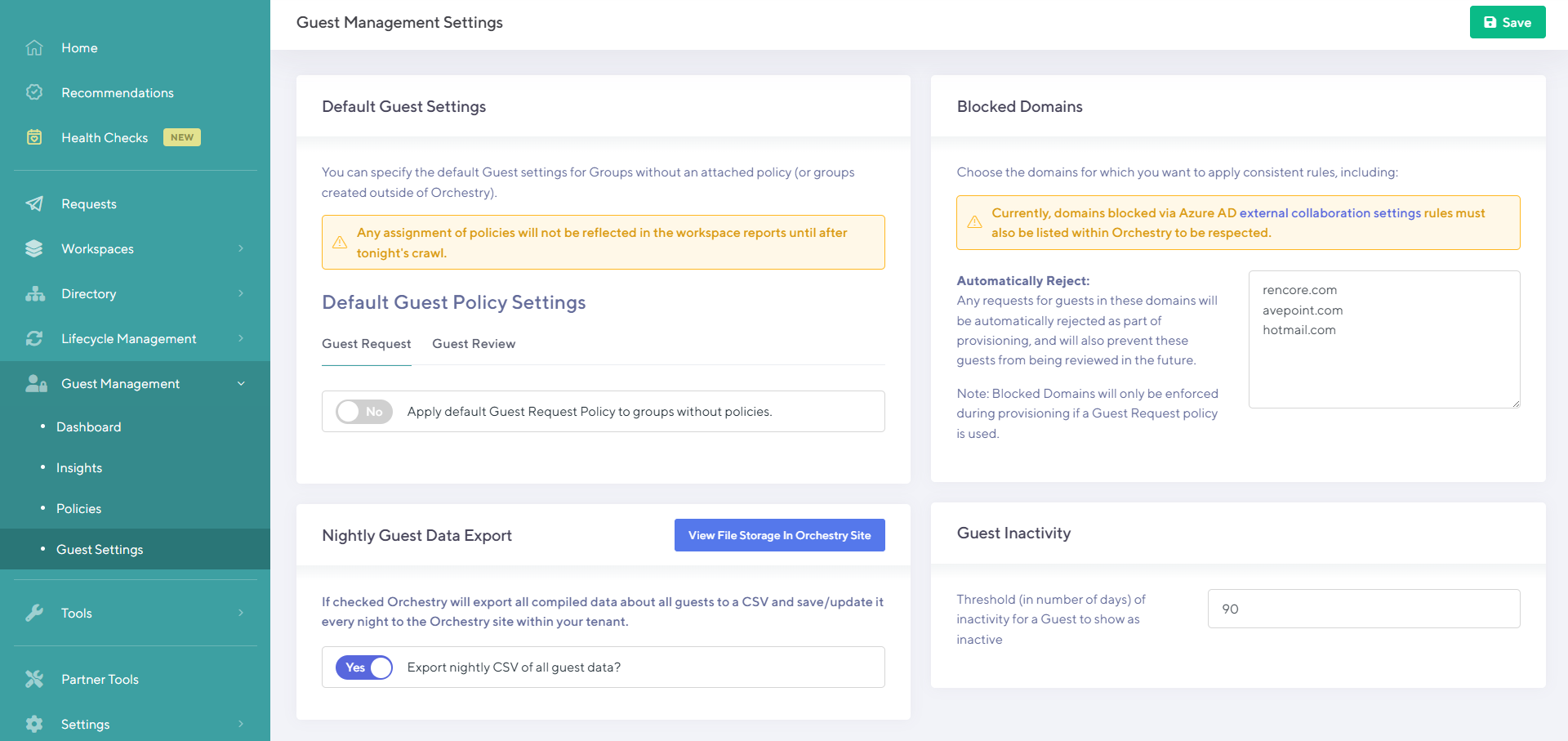
Task: Click the Partner Tools crossed-tools icon
Action: 34,680
